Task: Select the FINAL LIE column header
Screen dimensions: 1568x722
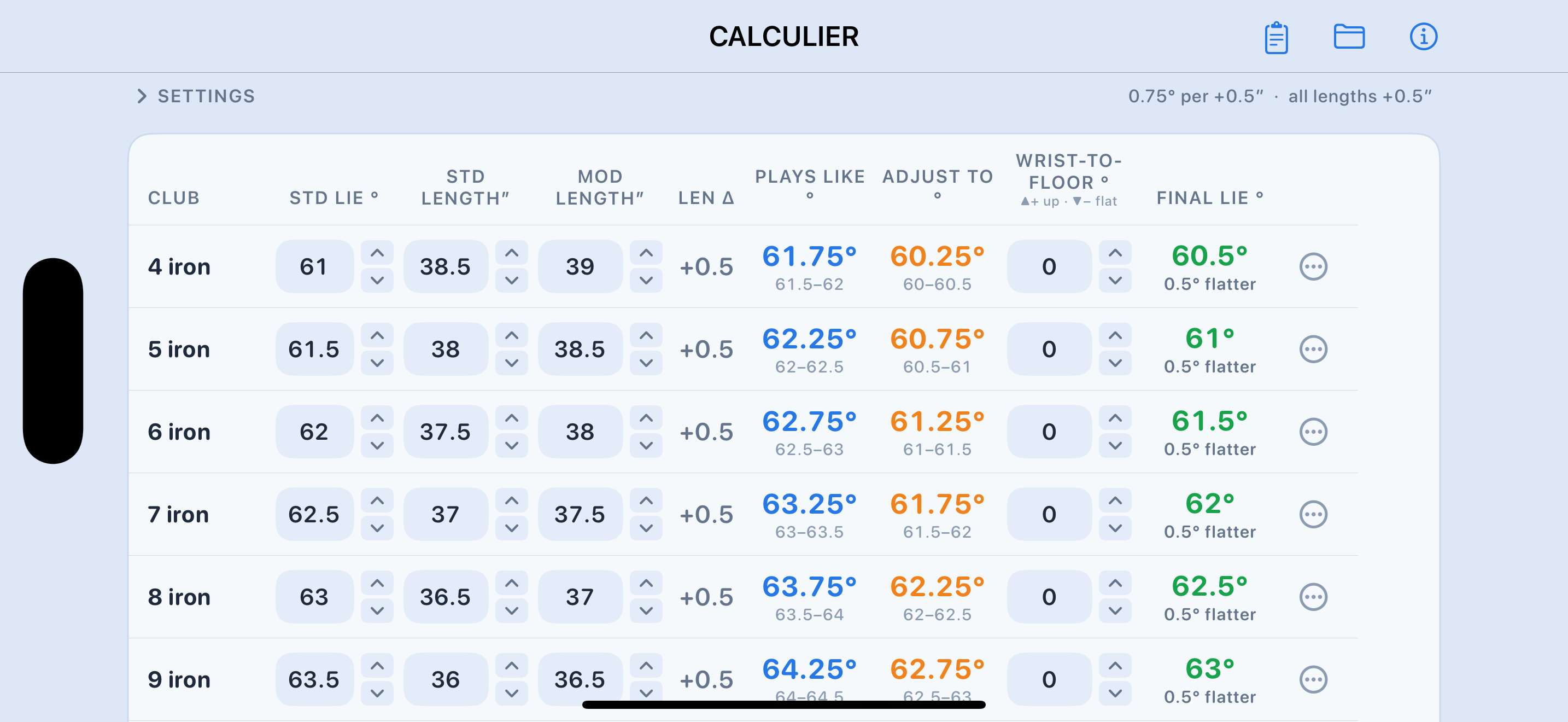Action: tap(1209, 198)
